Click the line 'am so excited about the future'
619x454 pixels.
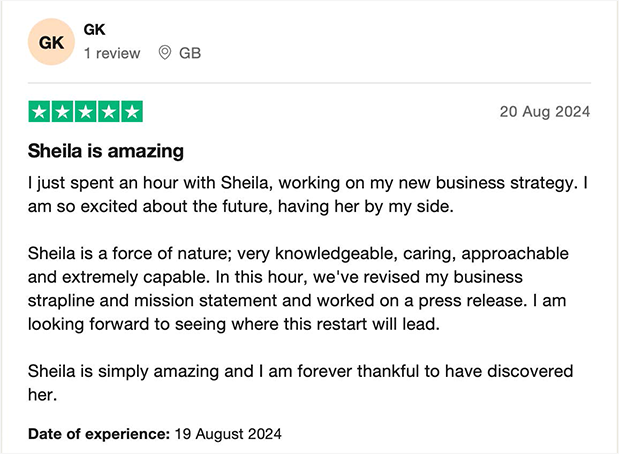[241, 206]
